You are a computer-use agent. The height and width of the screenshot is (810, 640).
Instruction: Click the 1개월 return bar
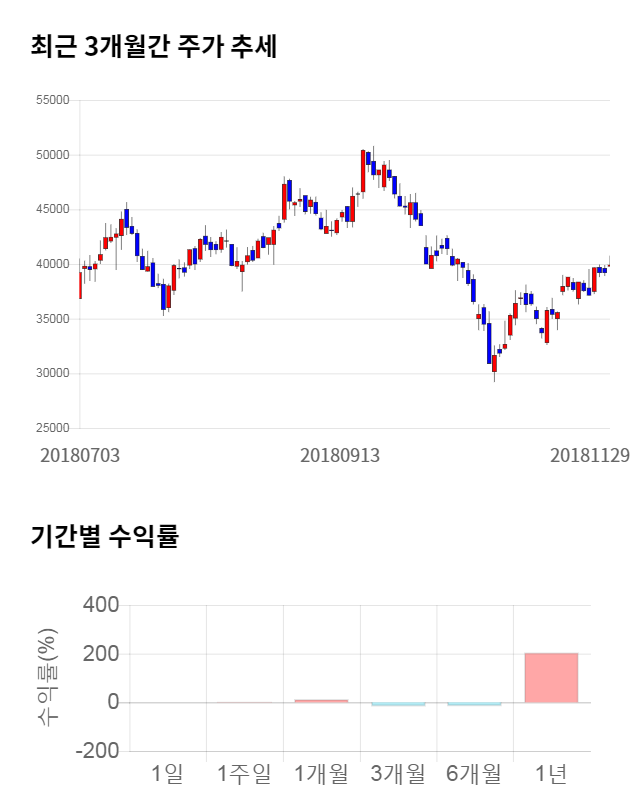(x=321, y=701)
